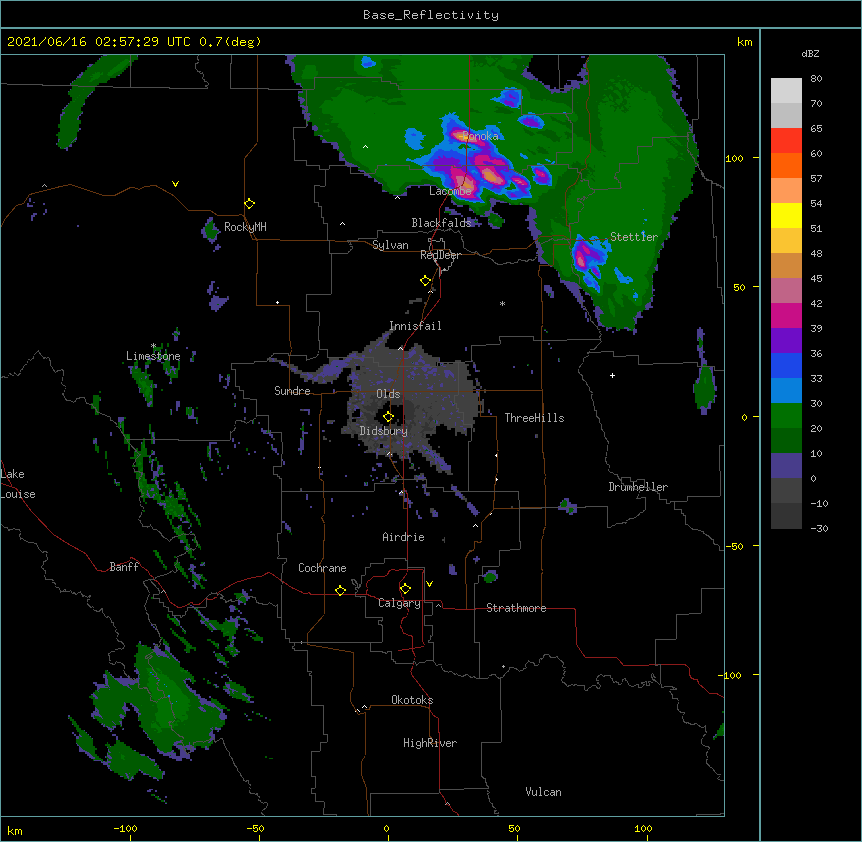Click the yellow diamond marker beside RockyMH
The height and width of the screenshot is (842, 862).
click(250, 204)
